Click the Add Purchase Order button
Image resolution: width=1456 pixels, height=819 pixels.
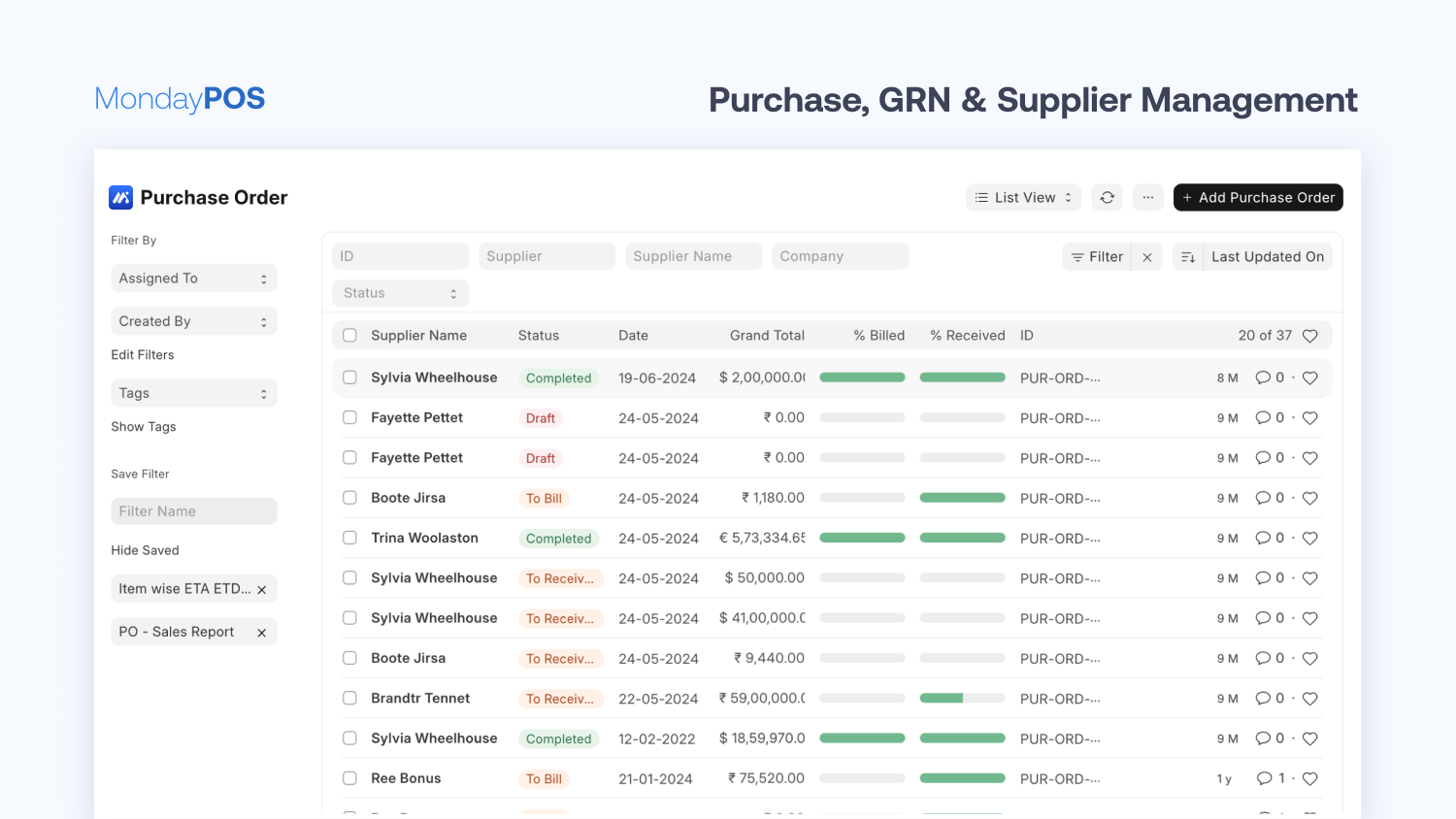pos(1258,198)
